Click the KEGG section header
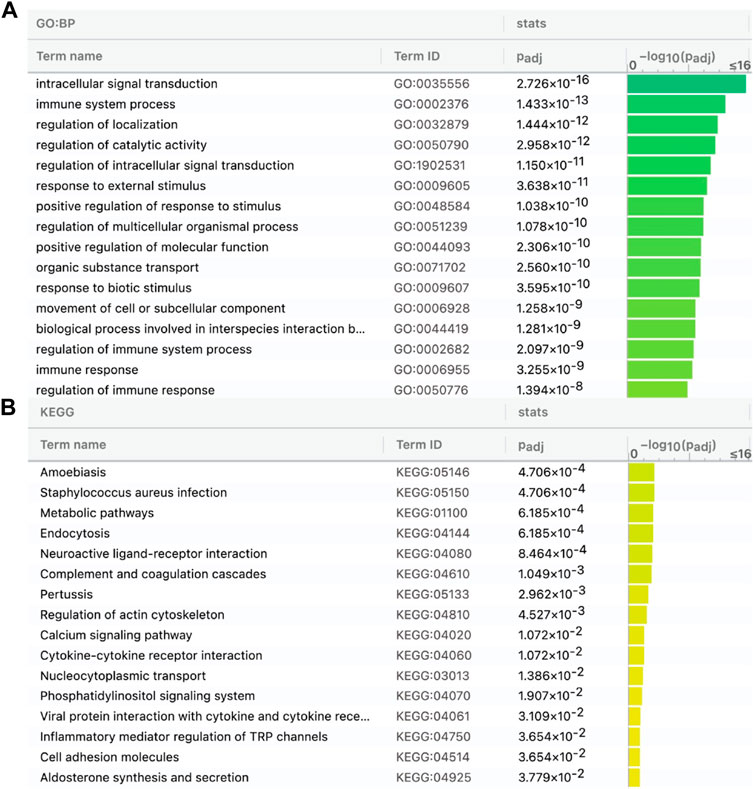754x789 pixels. click(57, 412)
